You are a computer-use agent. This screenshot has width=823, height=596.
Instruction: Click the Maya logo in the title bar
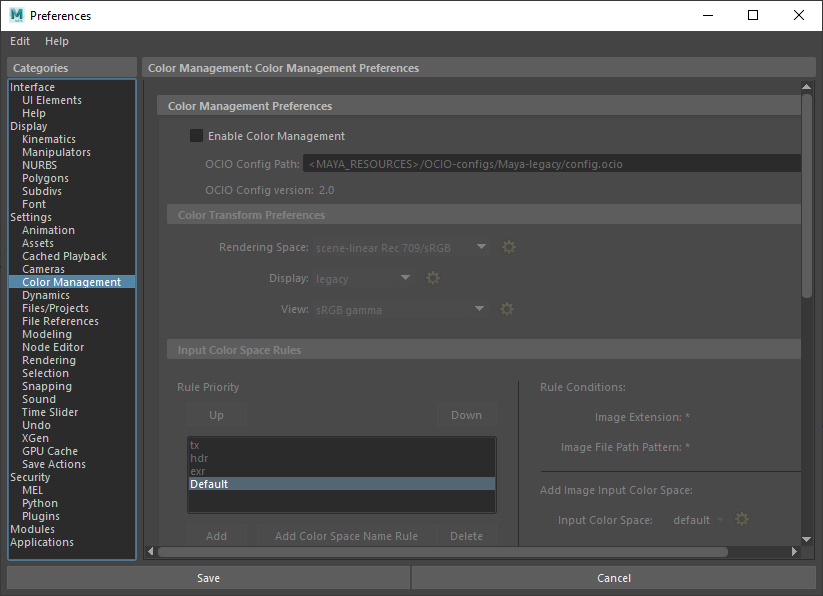click(x=17, y=15)
